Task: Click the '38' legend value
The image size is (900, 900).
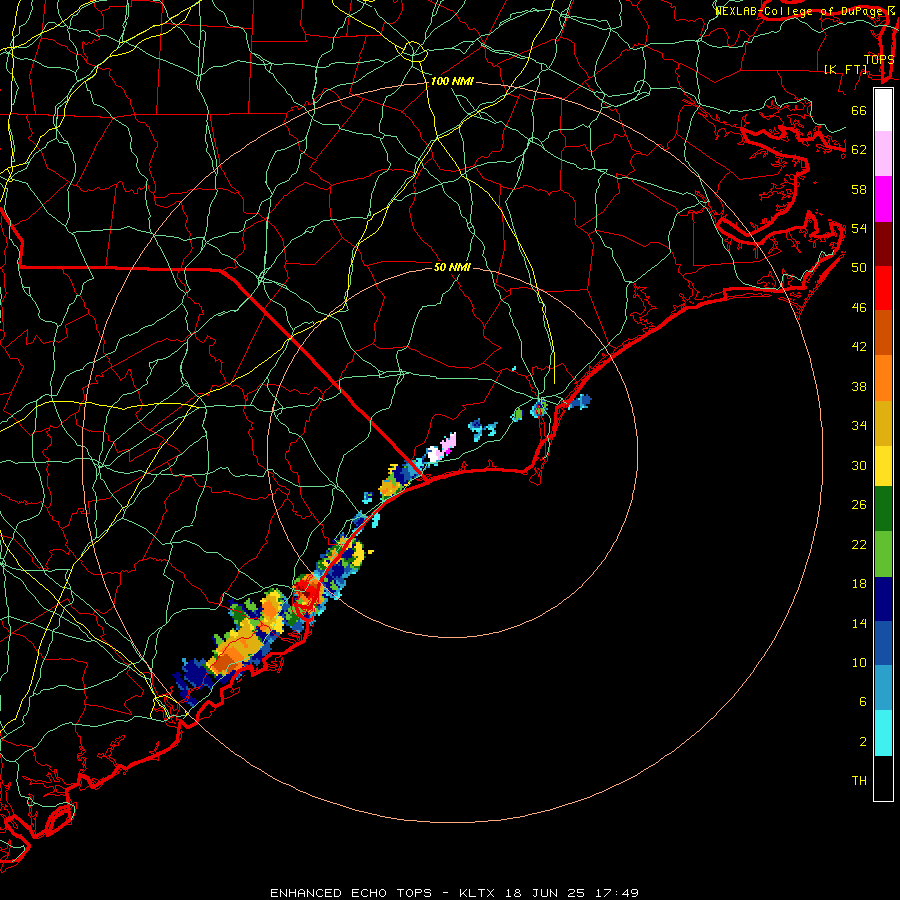Action: click(x=859, y=386)
